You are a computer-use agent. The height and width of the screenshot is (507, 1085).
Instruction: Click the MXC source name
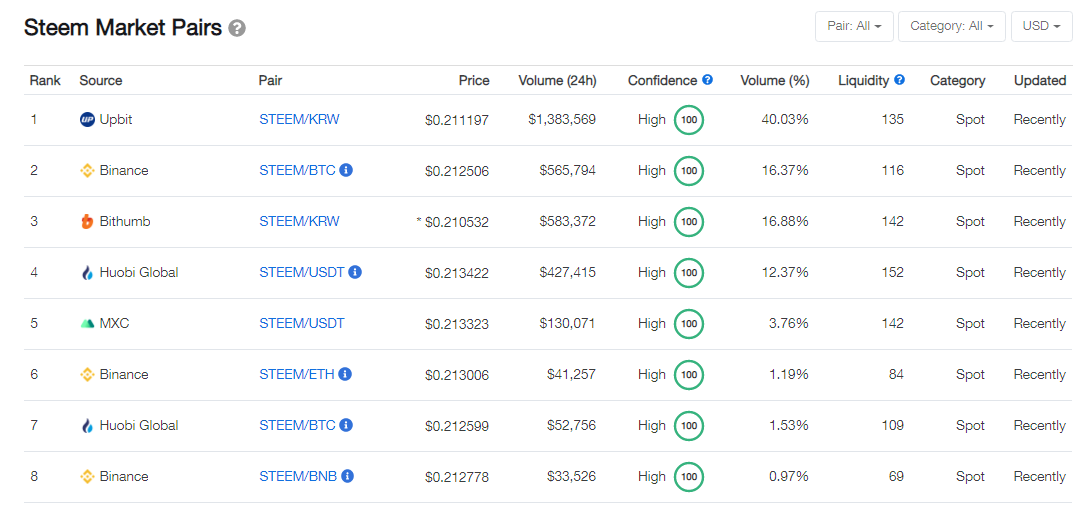coord(114,323)
